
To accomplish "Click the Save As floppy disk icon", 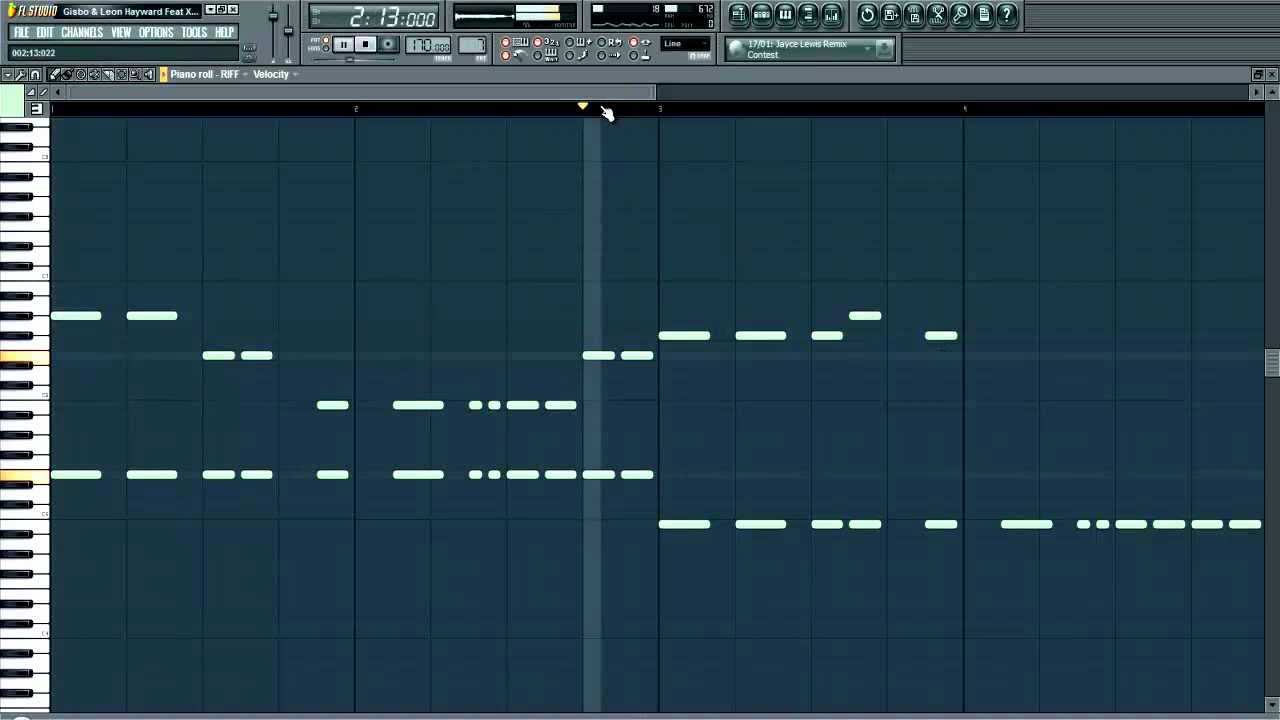I will tap(891, 15).
